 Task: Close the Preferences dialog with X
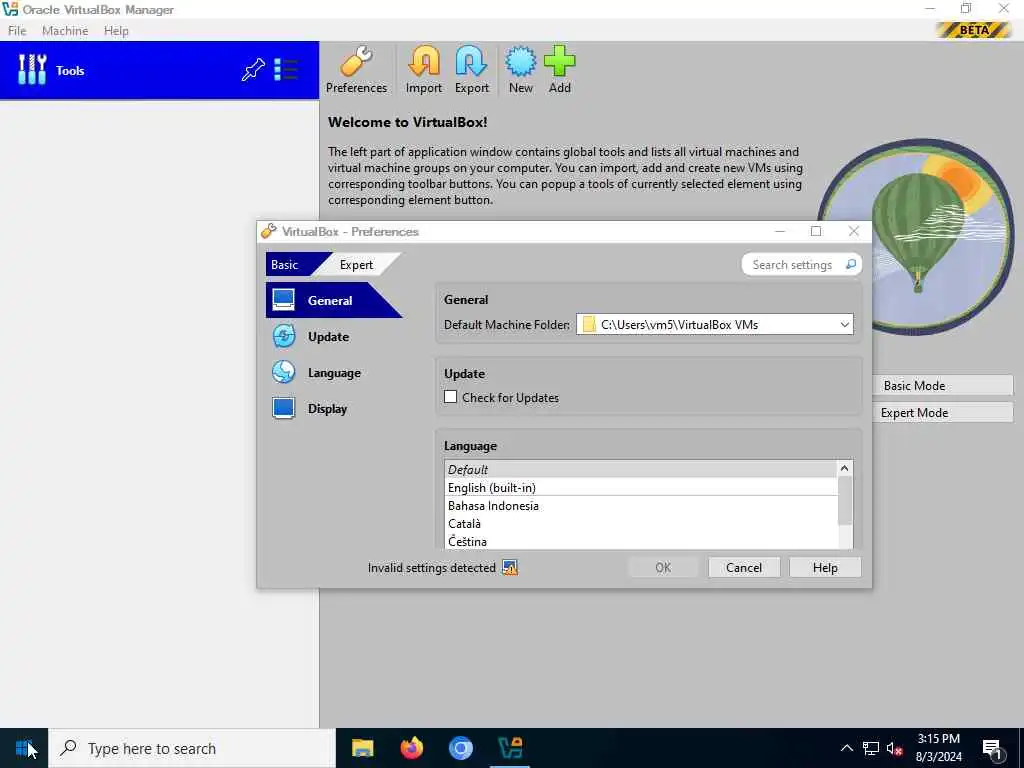click(x=854, y=231)
